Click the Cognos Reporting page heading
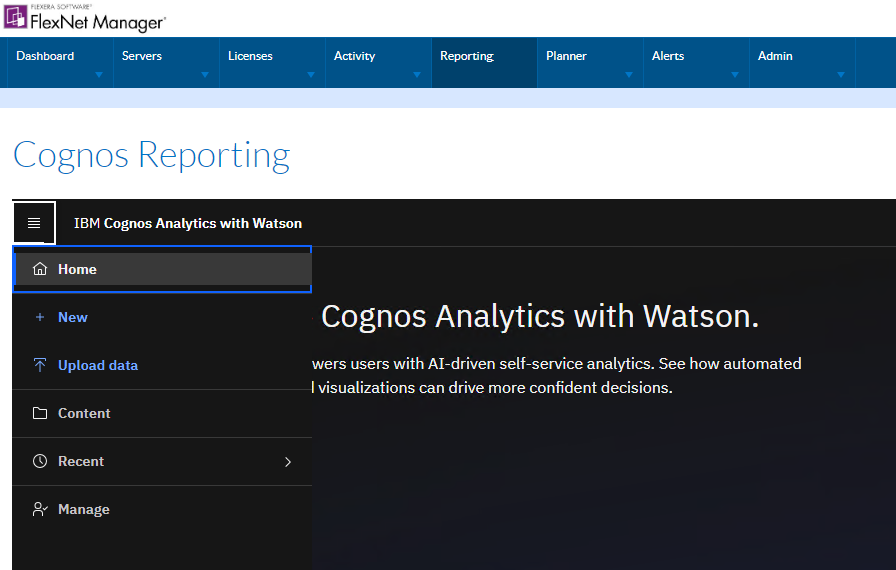896x570 pixels. (151, 155)
